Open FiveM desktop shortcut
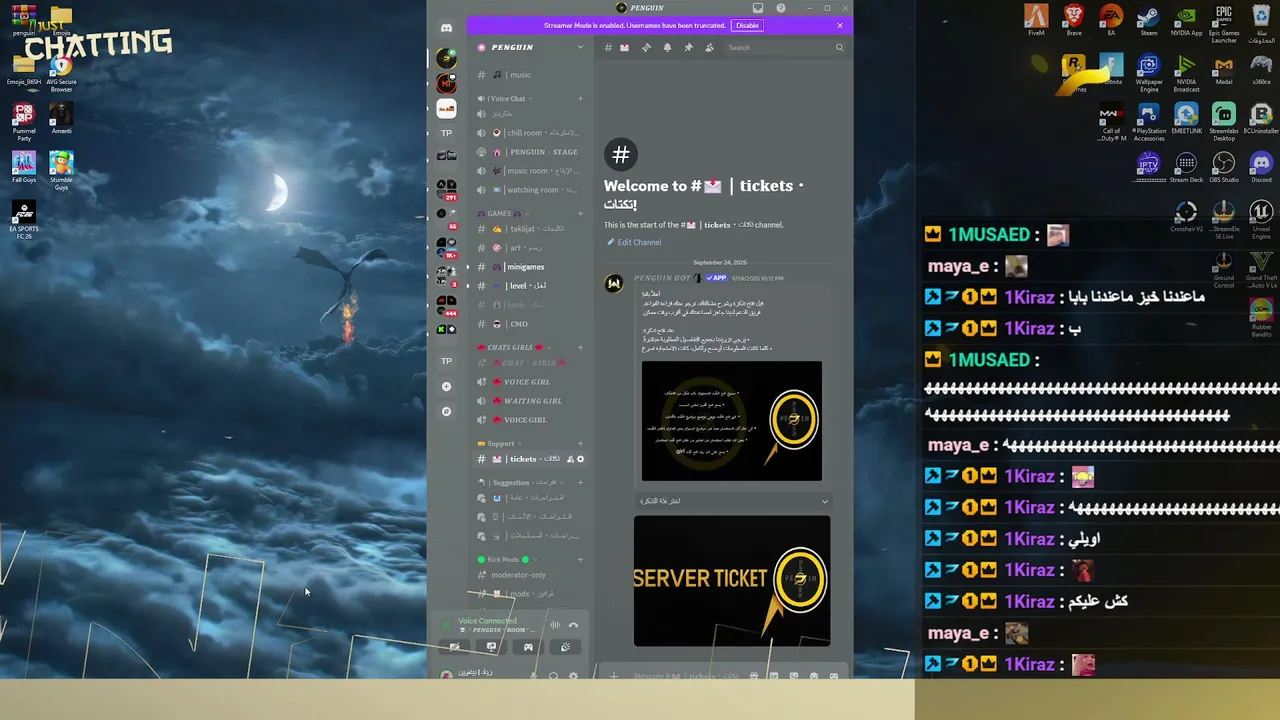This screenshot has width=1280, height=720. tap(1036, 20)
